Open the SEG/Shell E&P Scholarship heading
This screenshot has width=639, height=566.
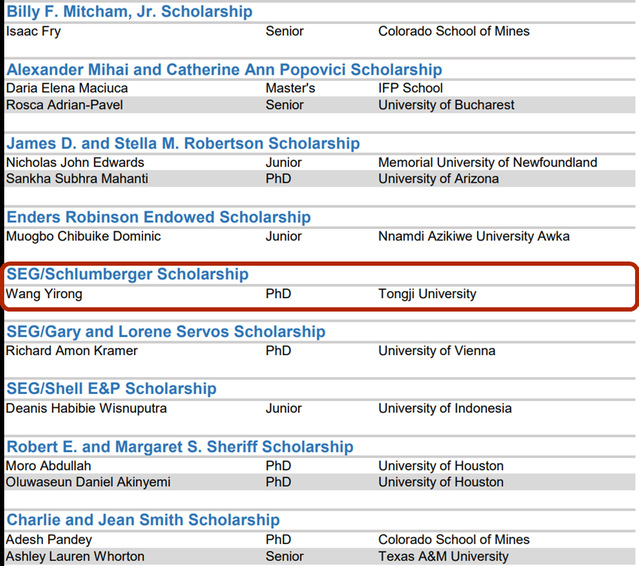pos(111,389)
